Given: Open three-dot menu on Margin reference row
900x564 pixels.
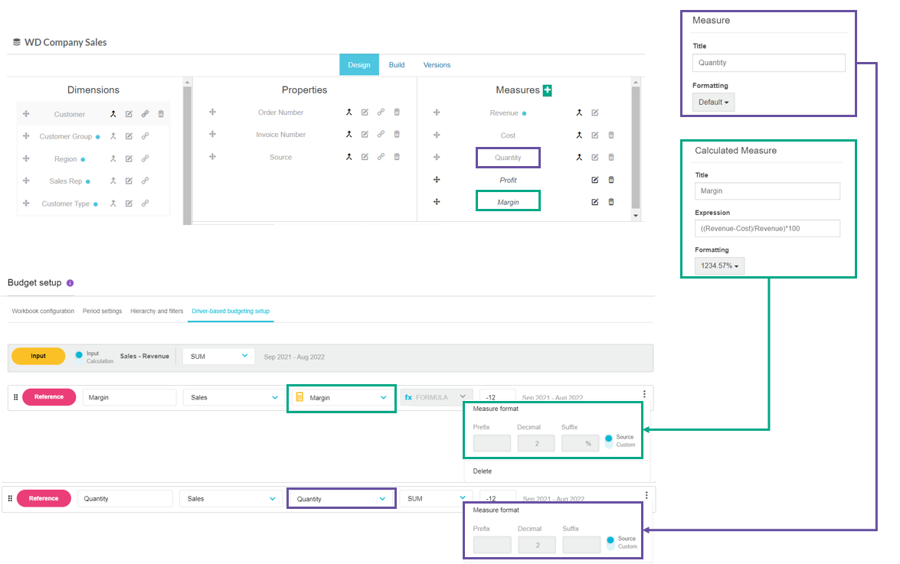Looking at the screenshot, I should pos(644,395).
